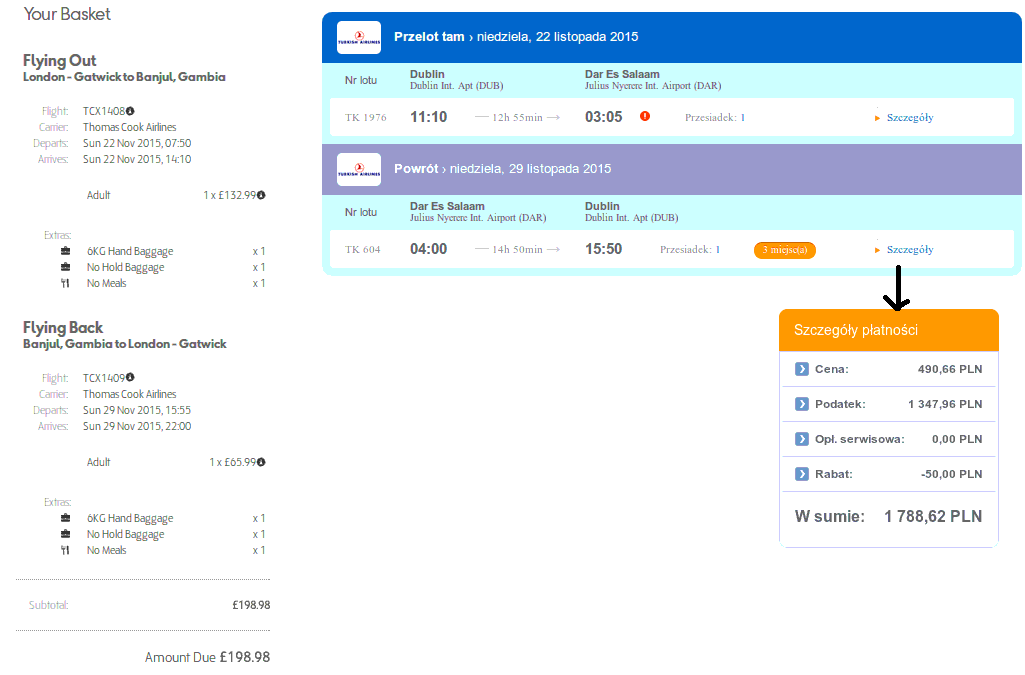1025x675 pixels.
Task: Click departure time 04:00
Action: pos(429,249)
